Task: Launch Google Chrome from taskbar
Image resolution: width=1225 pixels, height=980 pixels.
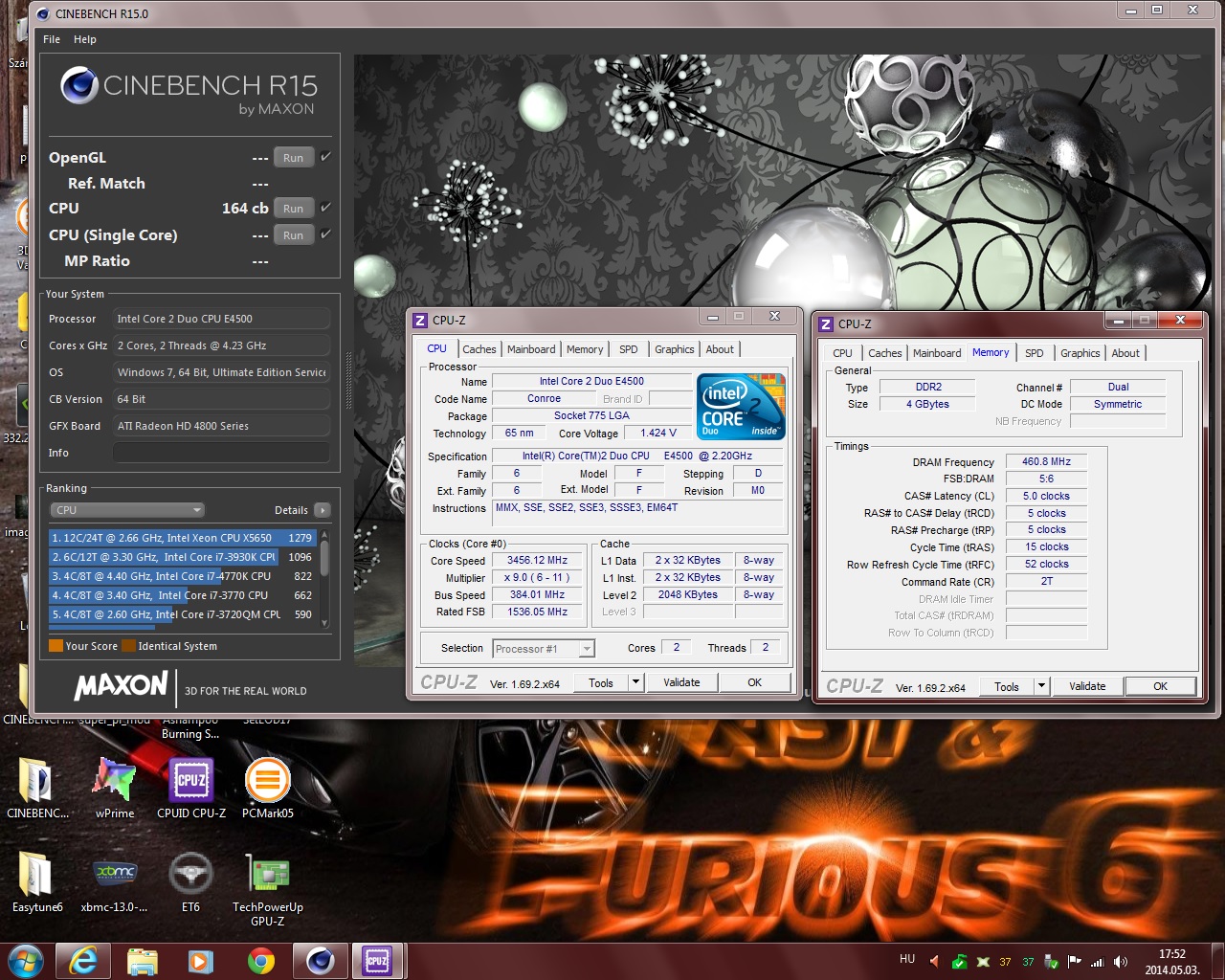Action: pyautogui.click(x=260, y=961)
